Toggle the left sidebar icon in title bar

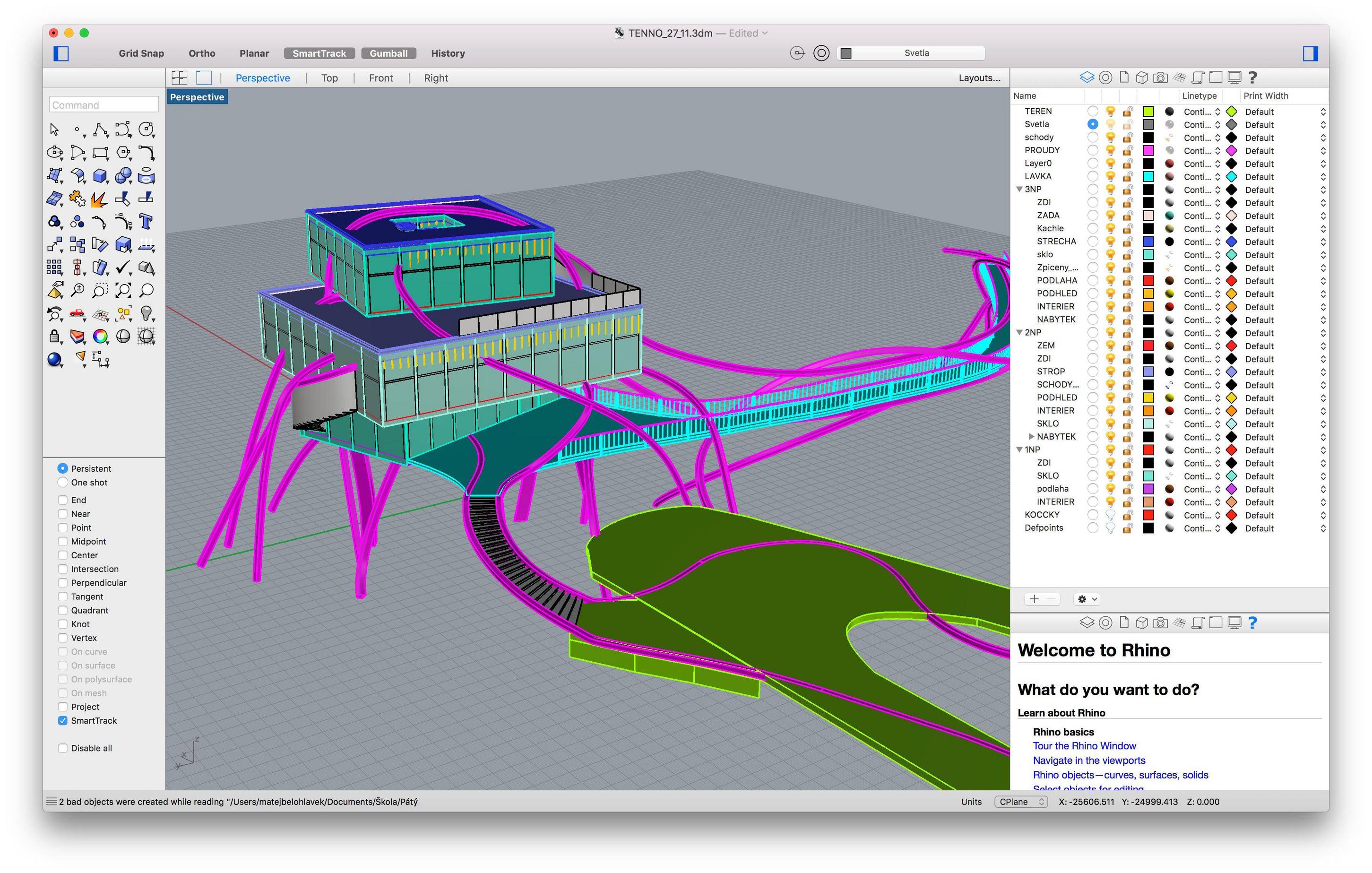61,53
